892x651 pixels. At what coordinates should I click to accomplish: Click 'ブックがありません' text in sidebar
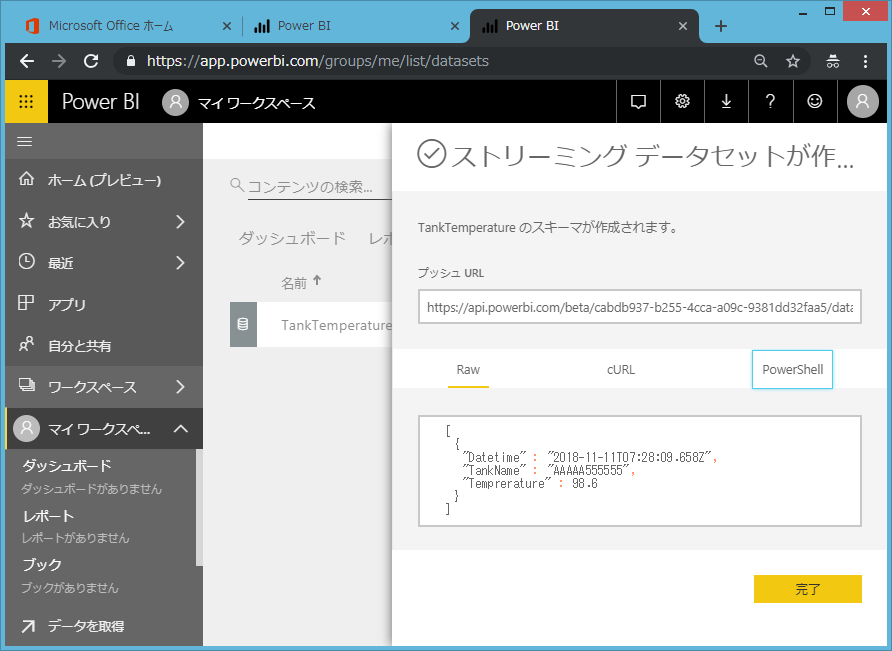click(x=70, y=588)
